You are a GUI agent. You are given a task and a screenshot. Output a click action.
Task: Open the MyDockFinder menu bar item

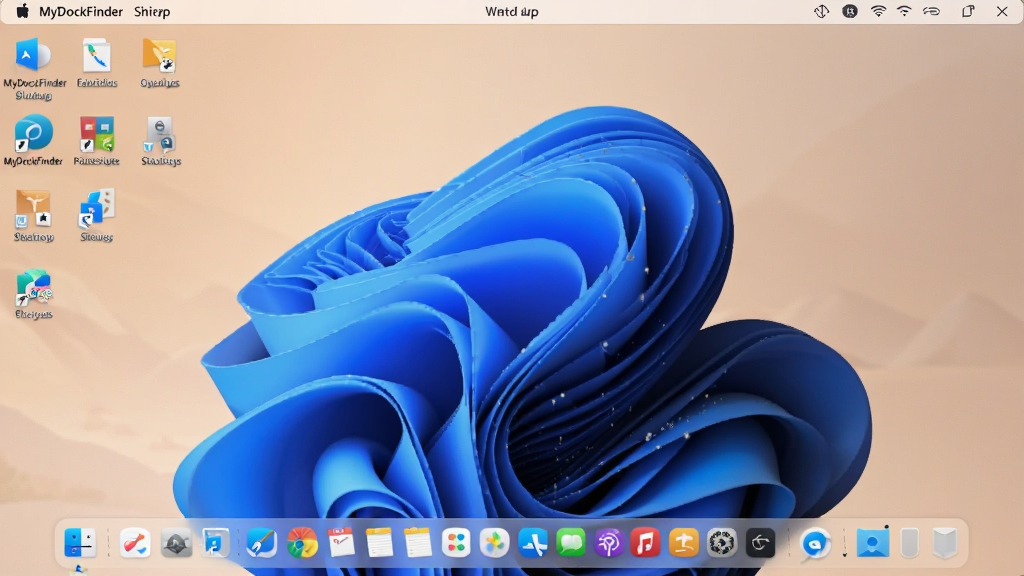(81, 12)
